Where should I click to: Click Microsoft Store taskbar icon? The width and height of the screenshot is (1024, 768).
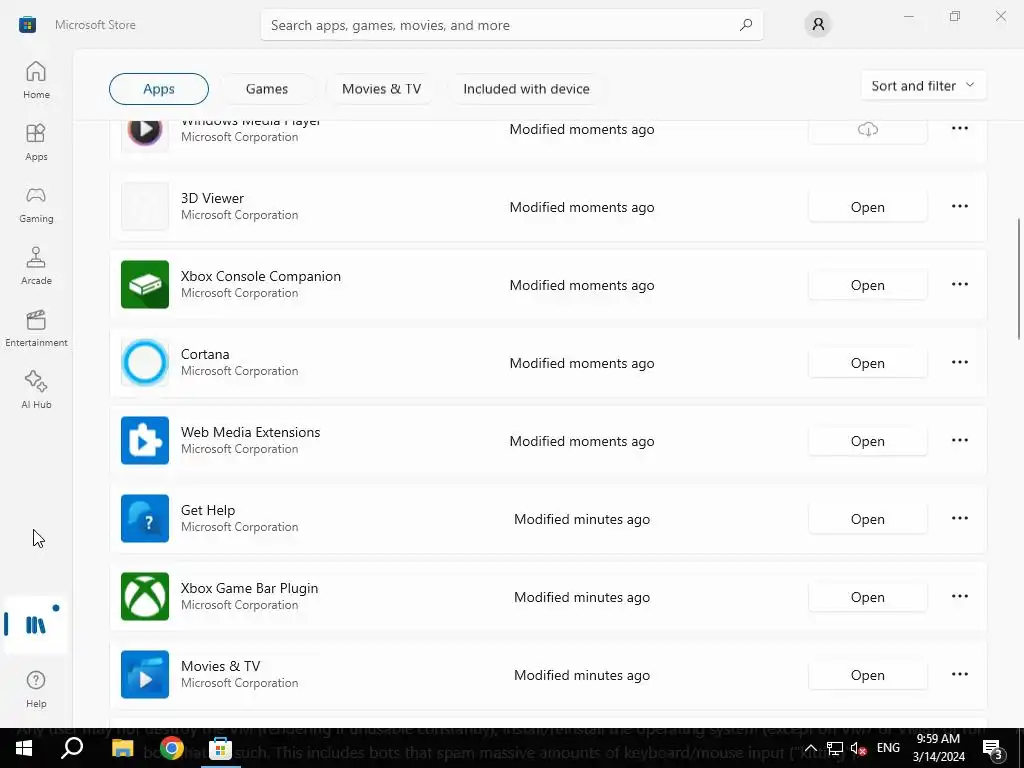pyautogui.click(x=221, y=748)
